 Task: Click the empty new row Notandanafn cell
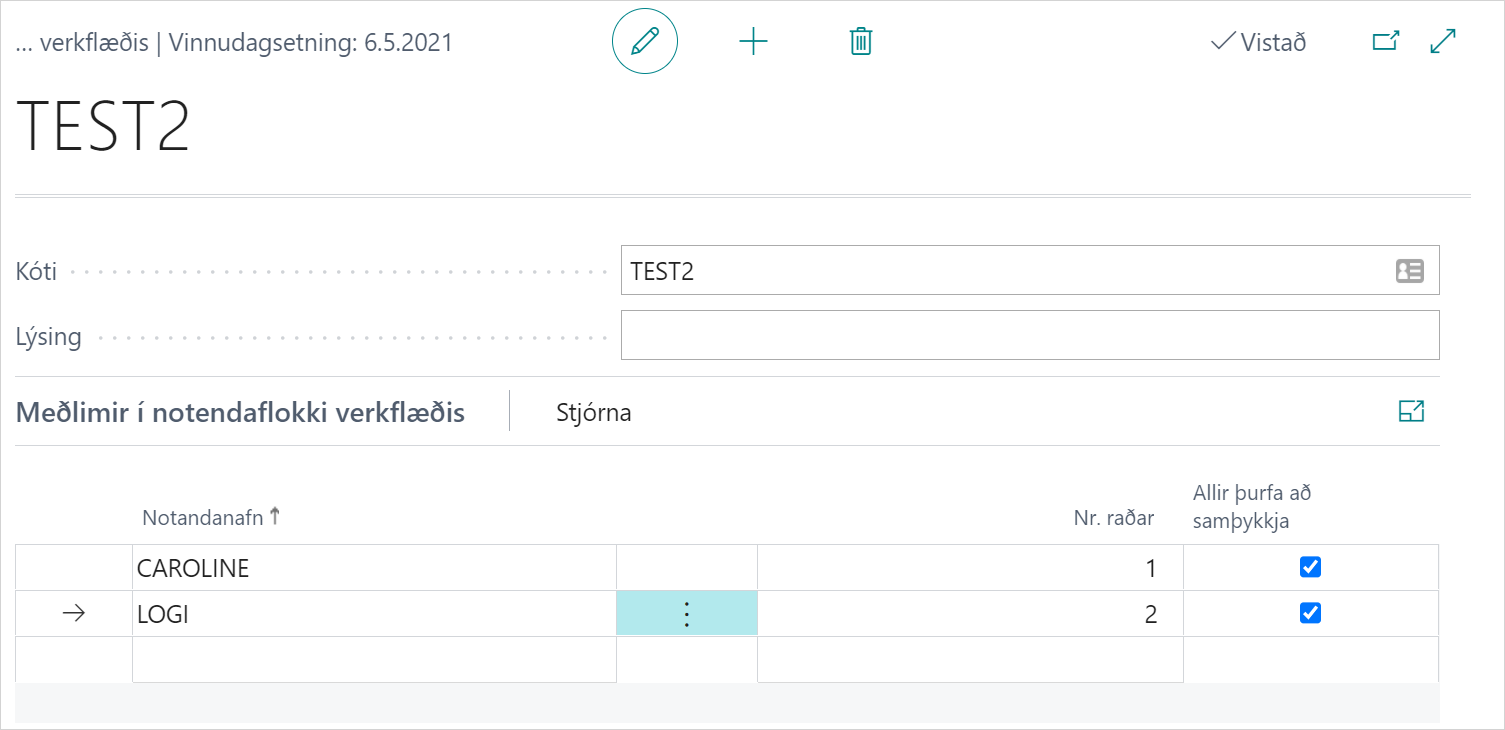[374, 660]
